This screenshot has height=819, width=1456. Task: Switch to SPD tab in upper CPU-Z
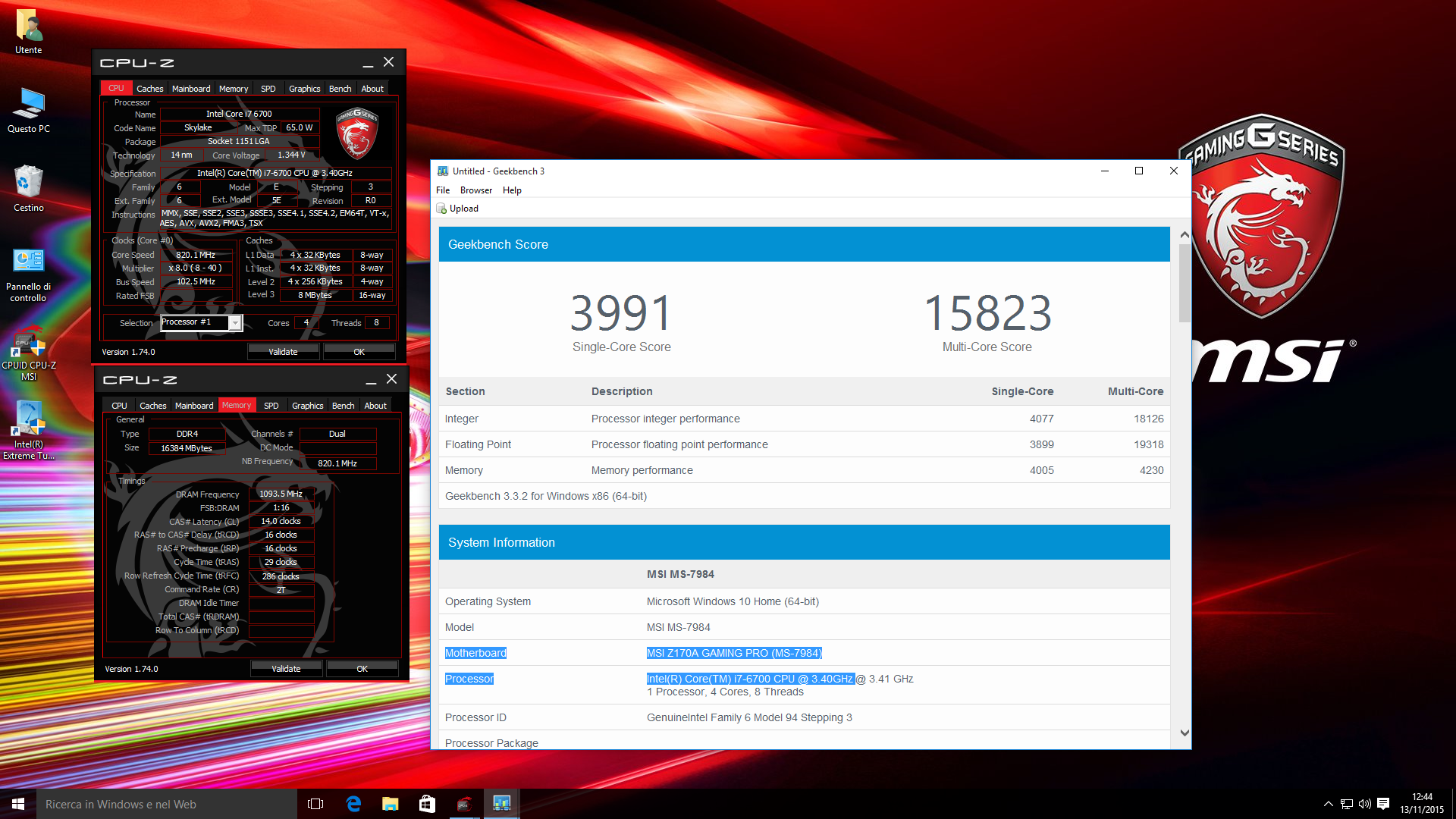pyautogui.click(x=268, y=89)
